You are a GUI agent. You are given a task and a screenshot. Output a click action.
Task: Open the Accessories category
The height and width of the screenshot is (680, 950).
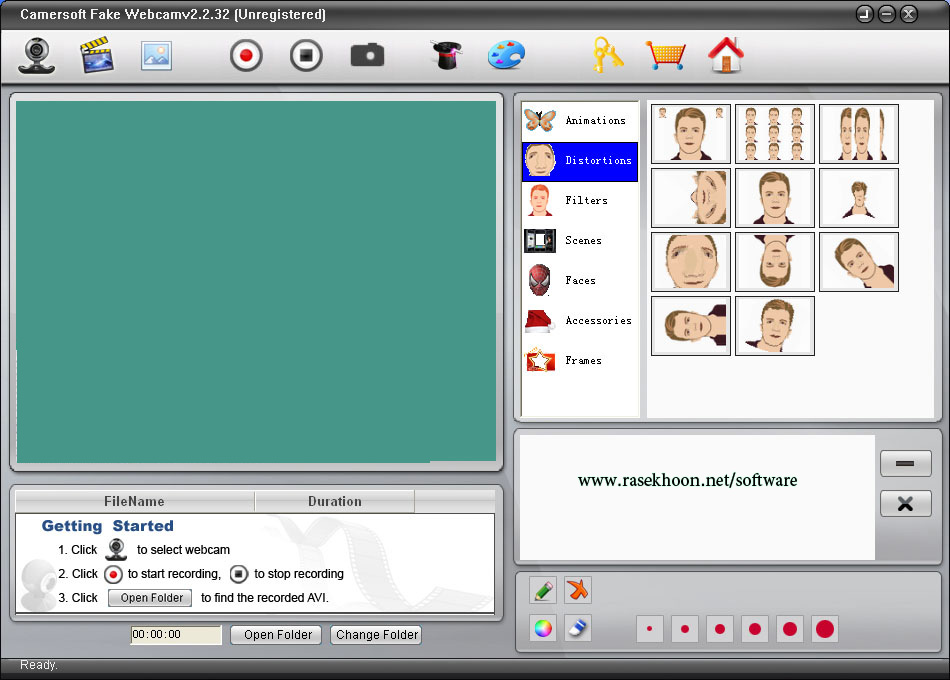click(580, 321)
